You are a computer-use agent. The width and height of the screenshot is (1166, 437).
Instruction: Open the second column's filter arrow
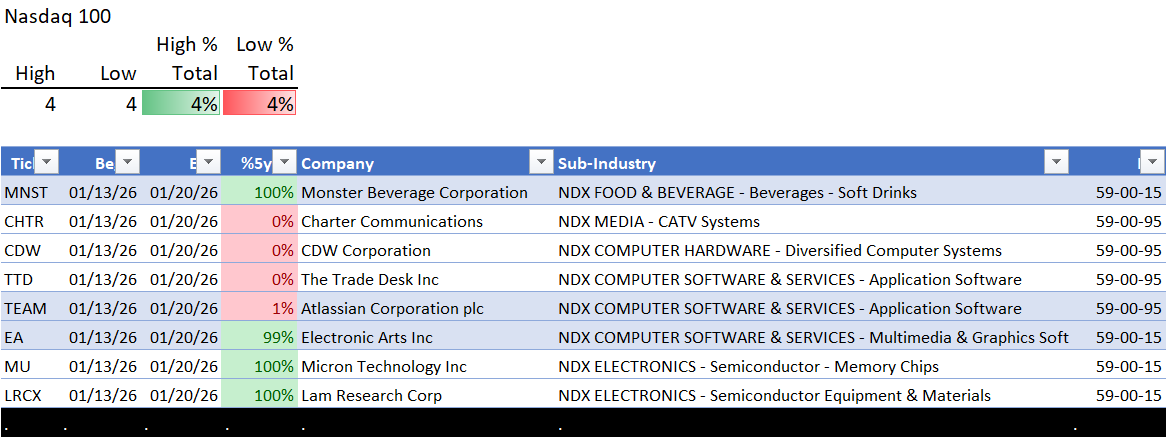128,163
